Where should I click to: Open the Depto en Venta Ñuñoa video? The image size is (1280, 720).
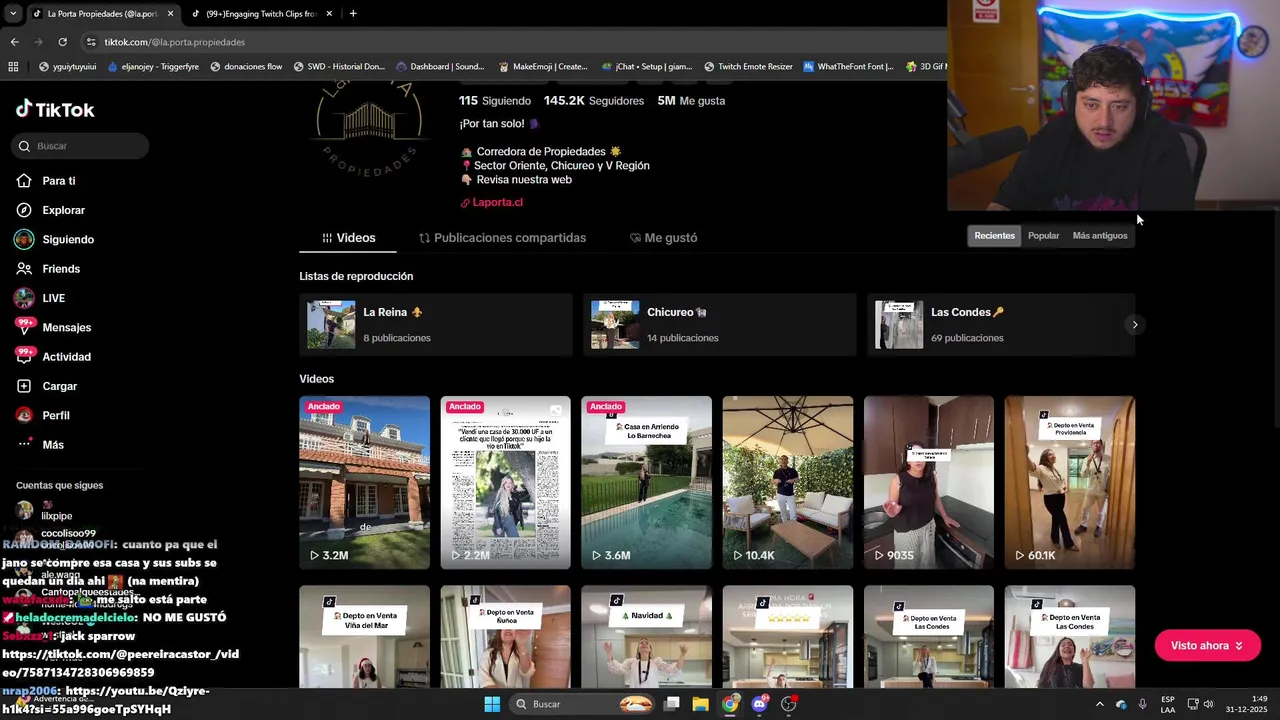click(x=505, y=636)
